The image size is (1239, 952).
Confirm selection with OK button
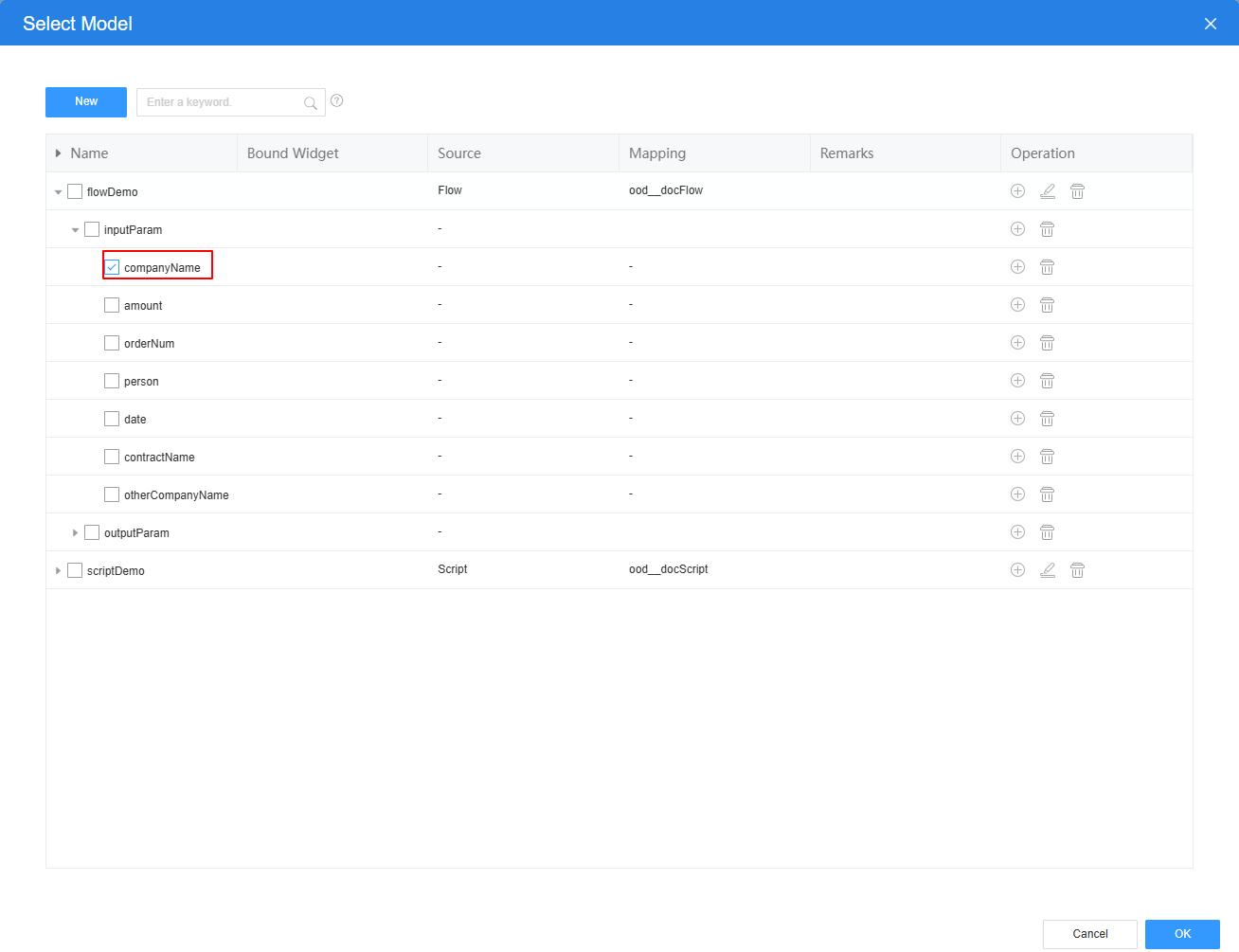coord(1182,934)
